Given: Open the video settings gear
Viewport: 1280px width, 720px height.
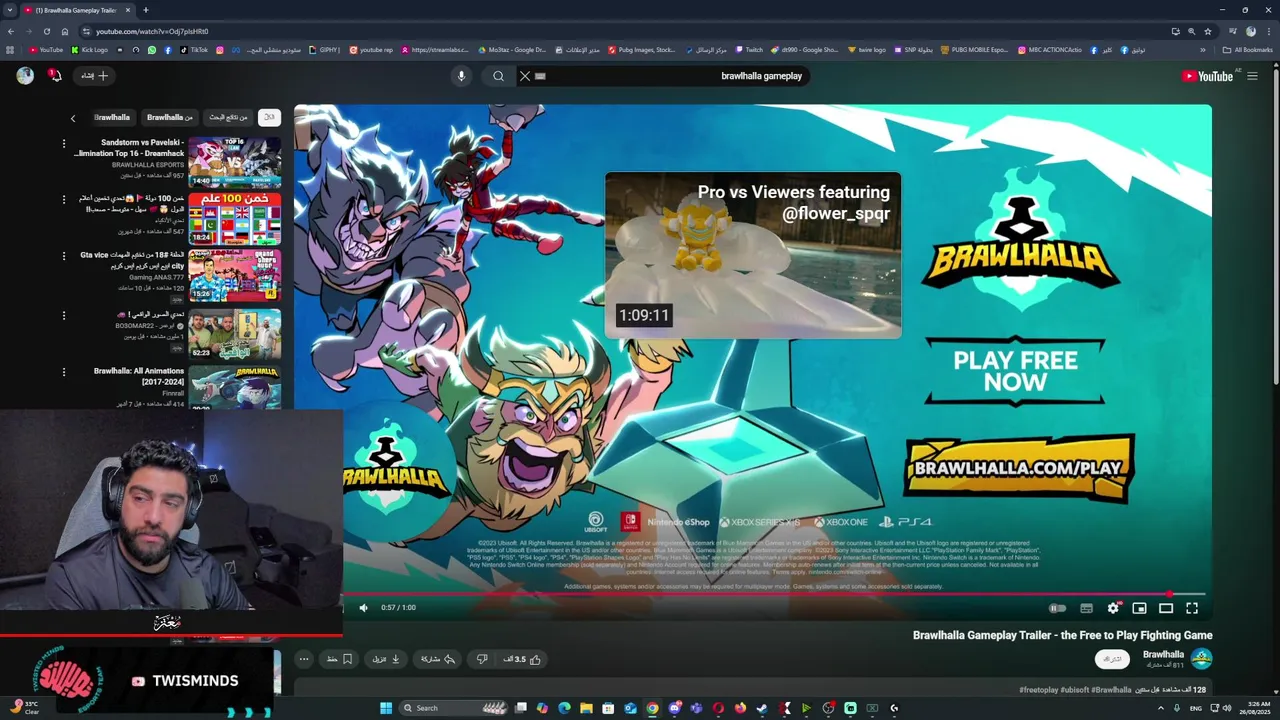Looking at the screenshot, I should (1113, 607).
